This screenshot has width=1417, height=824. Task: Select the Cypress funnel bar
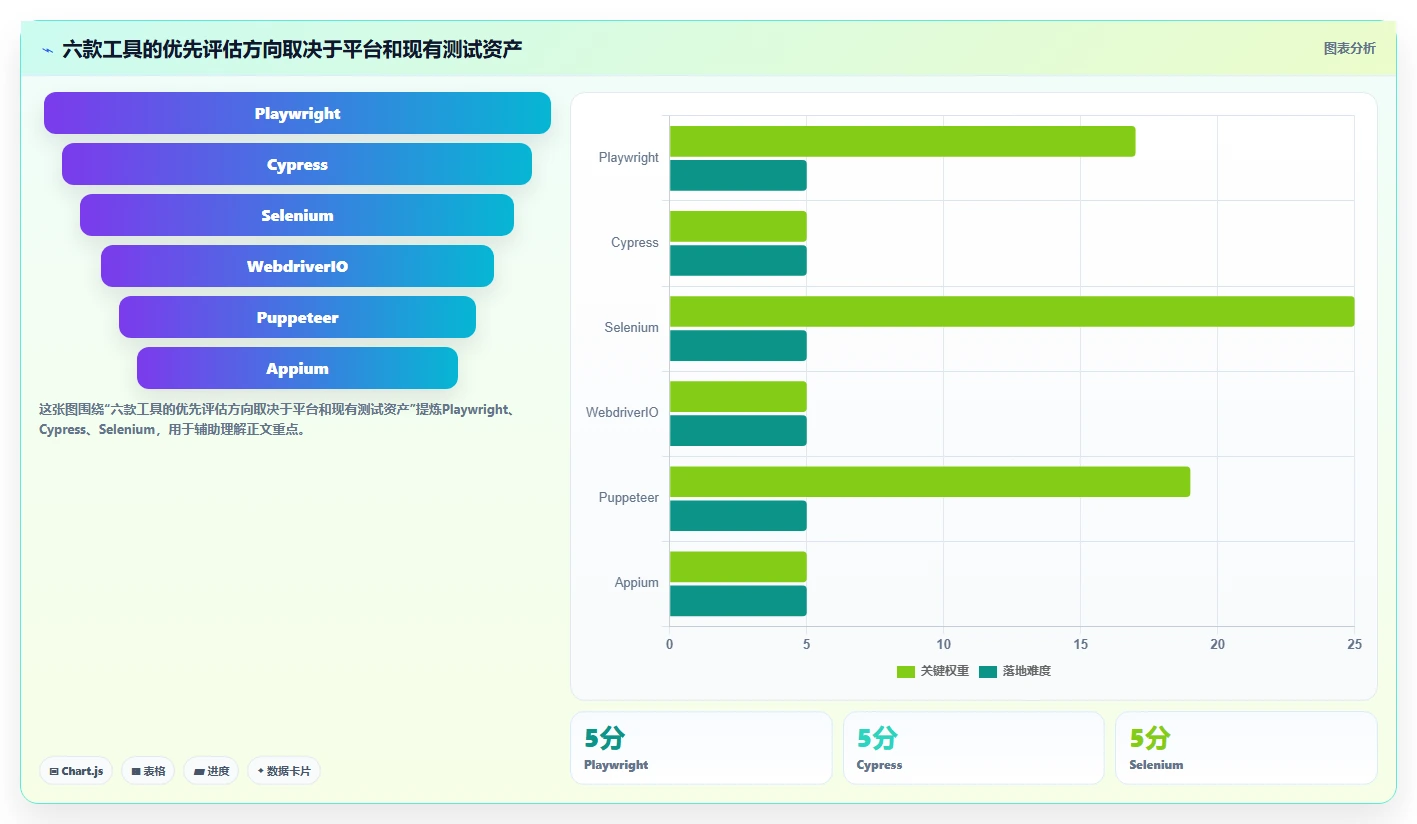(297, 164)
